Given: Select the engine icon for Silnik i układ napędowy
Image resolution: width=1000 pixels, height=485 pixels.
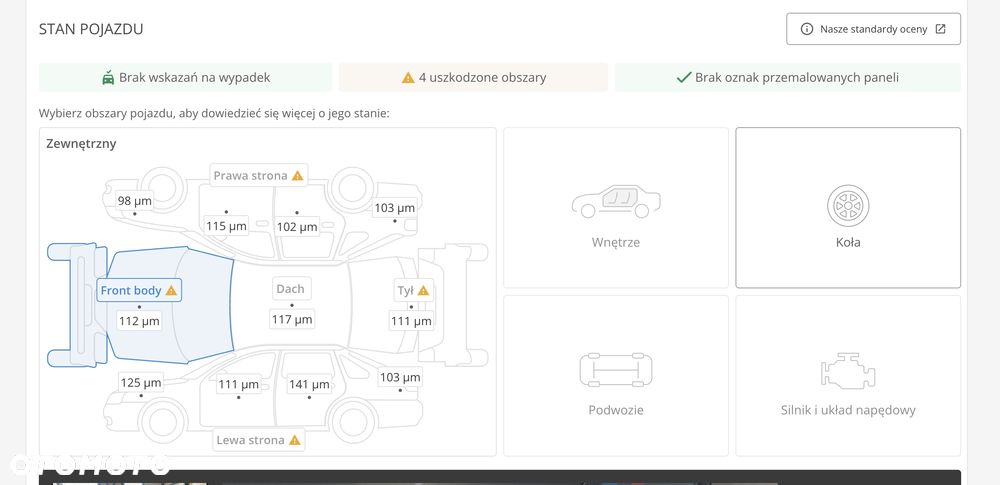Looking at the screenshot, I should click(848, 371).
